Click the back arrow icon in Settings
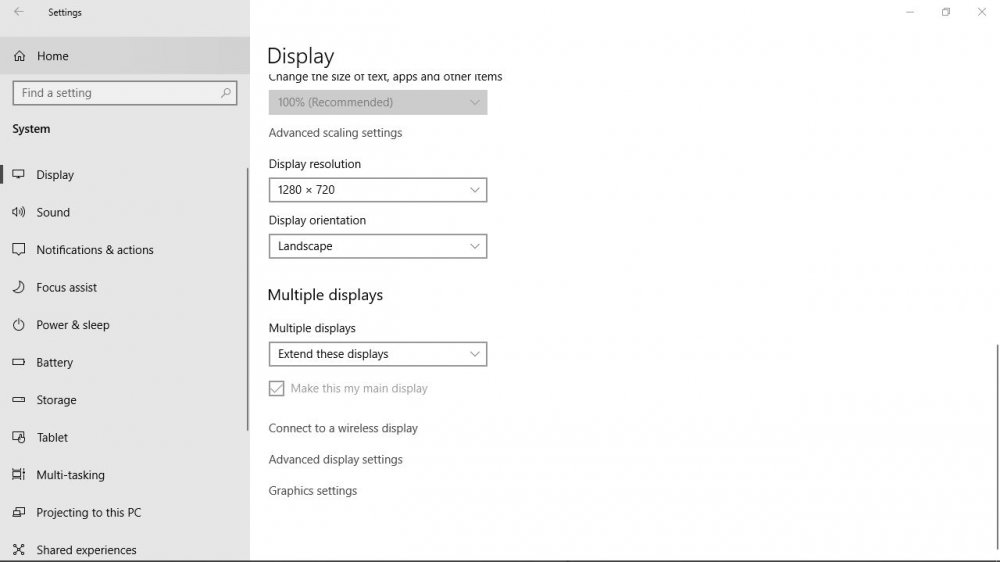 point(19,13)
